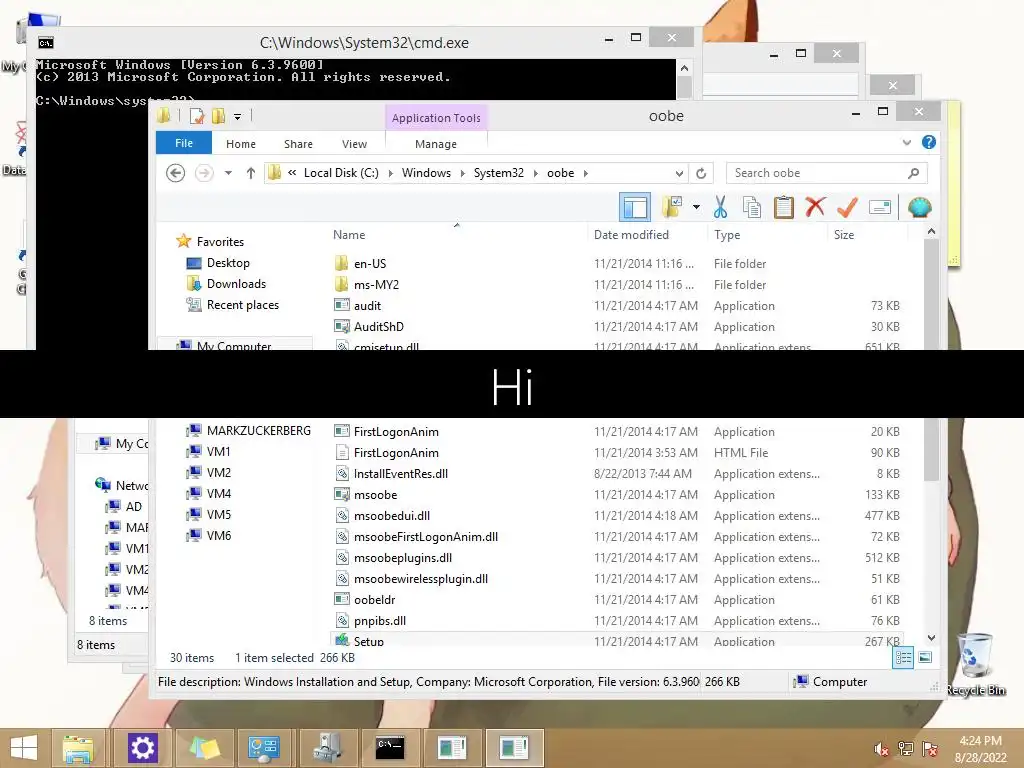1024x768 pixels.
Task: Go up one folder level arrow
Action: 251,173
